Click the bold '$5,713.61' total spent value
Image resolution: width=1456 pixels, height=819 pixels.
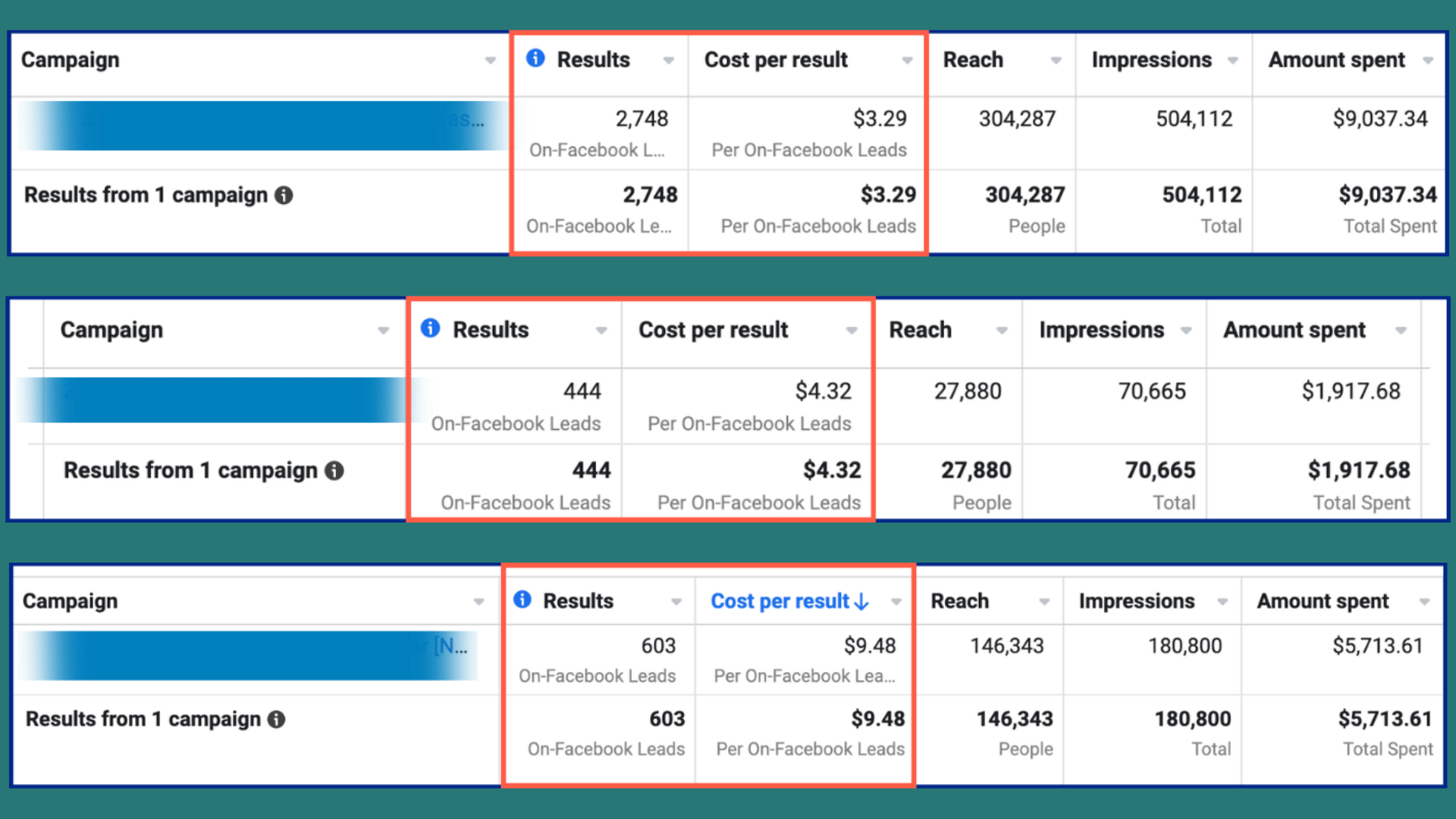(1385, 719)
